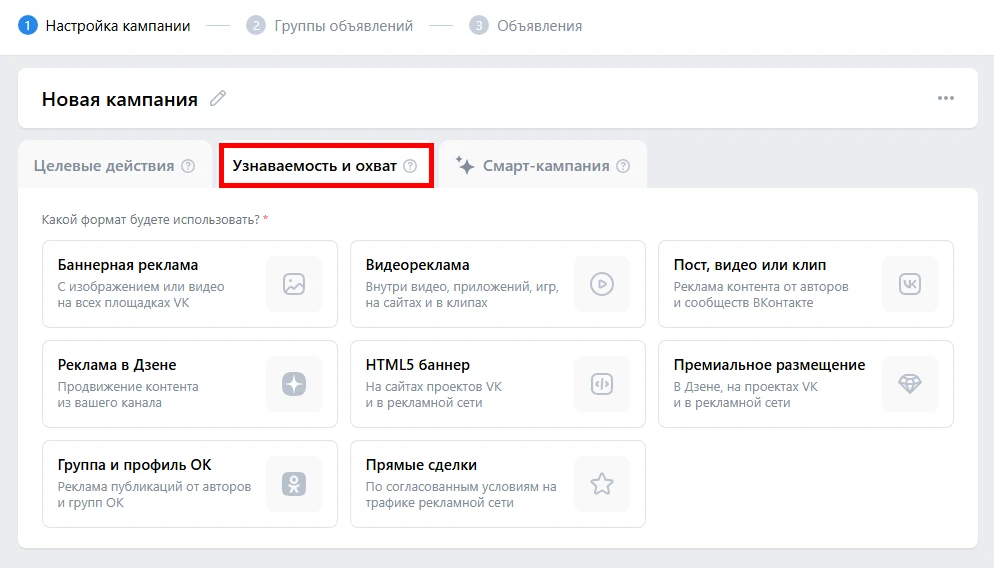The height and width of the screenshot is (568, 994).
Task: Click the image icon in Баннерная реклама
Action: (x=293, y=284)
